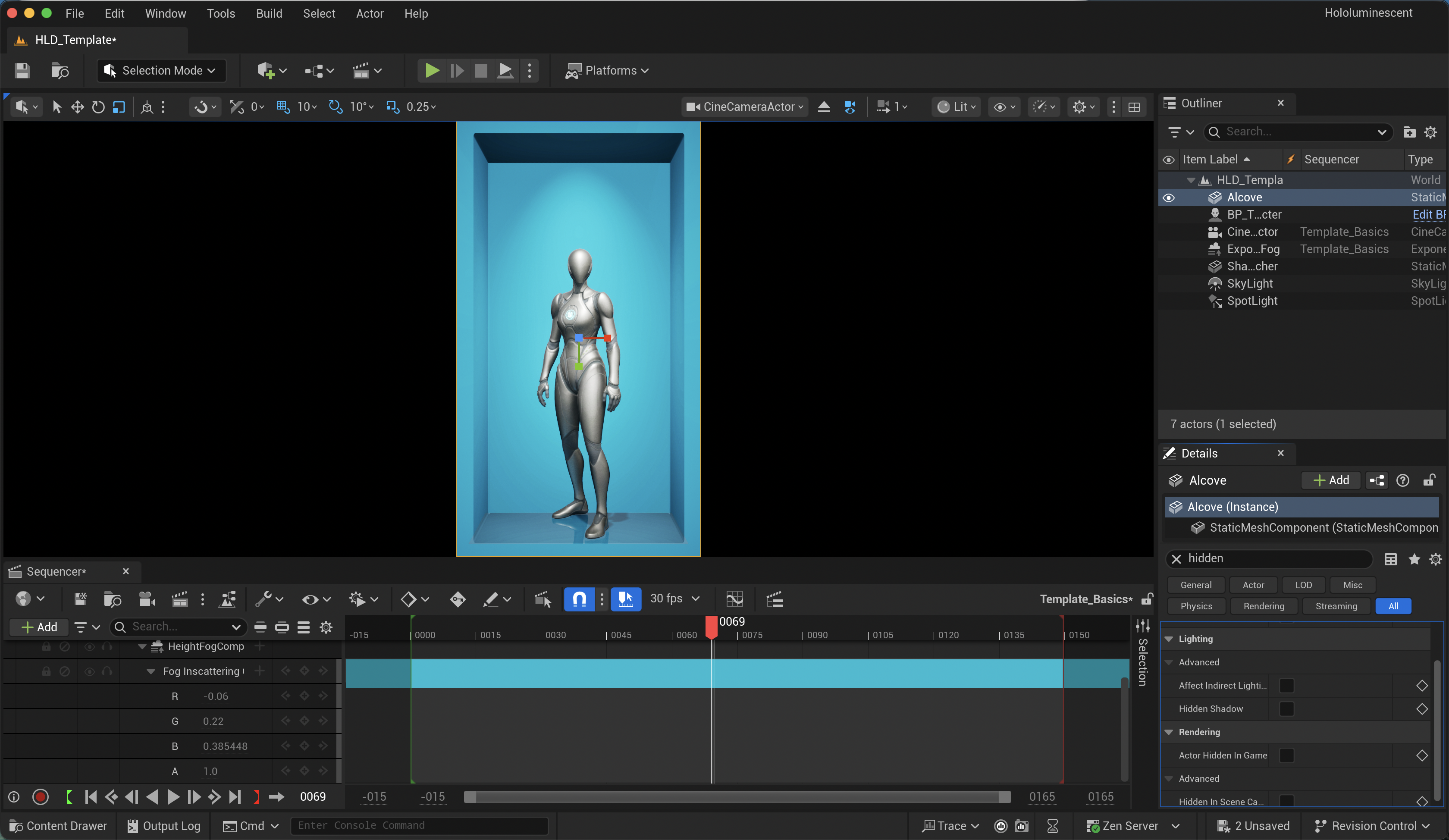Open the 30 fps frame rate dropdown
Image resolution: width=1449 pixels, height=840 pixels.
pyautogui.click(x=675, y=599)
